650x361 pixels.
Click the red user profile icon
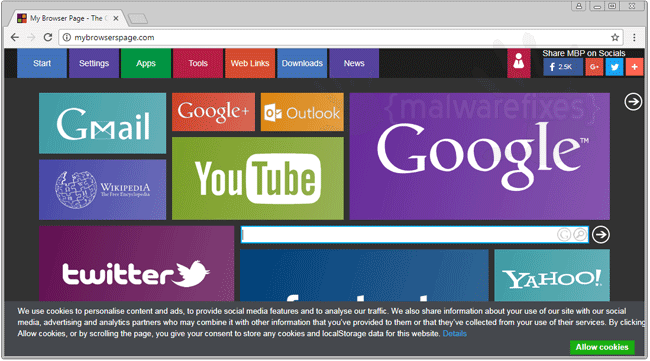click(x=518, y=63)
